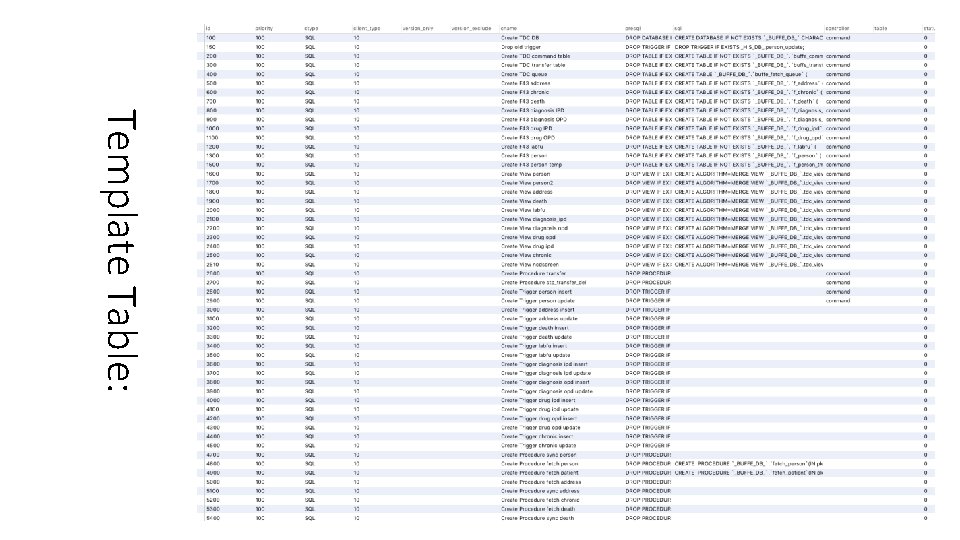Click the 'DROP TRIGGER IF EXISTS _HIS_DB_' sql cell

[x=740, y=47]
